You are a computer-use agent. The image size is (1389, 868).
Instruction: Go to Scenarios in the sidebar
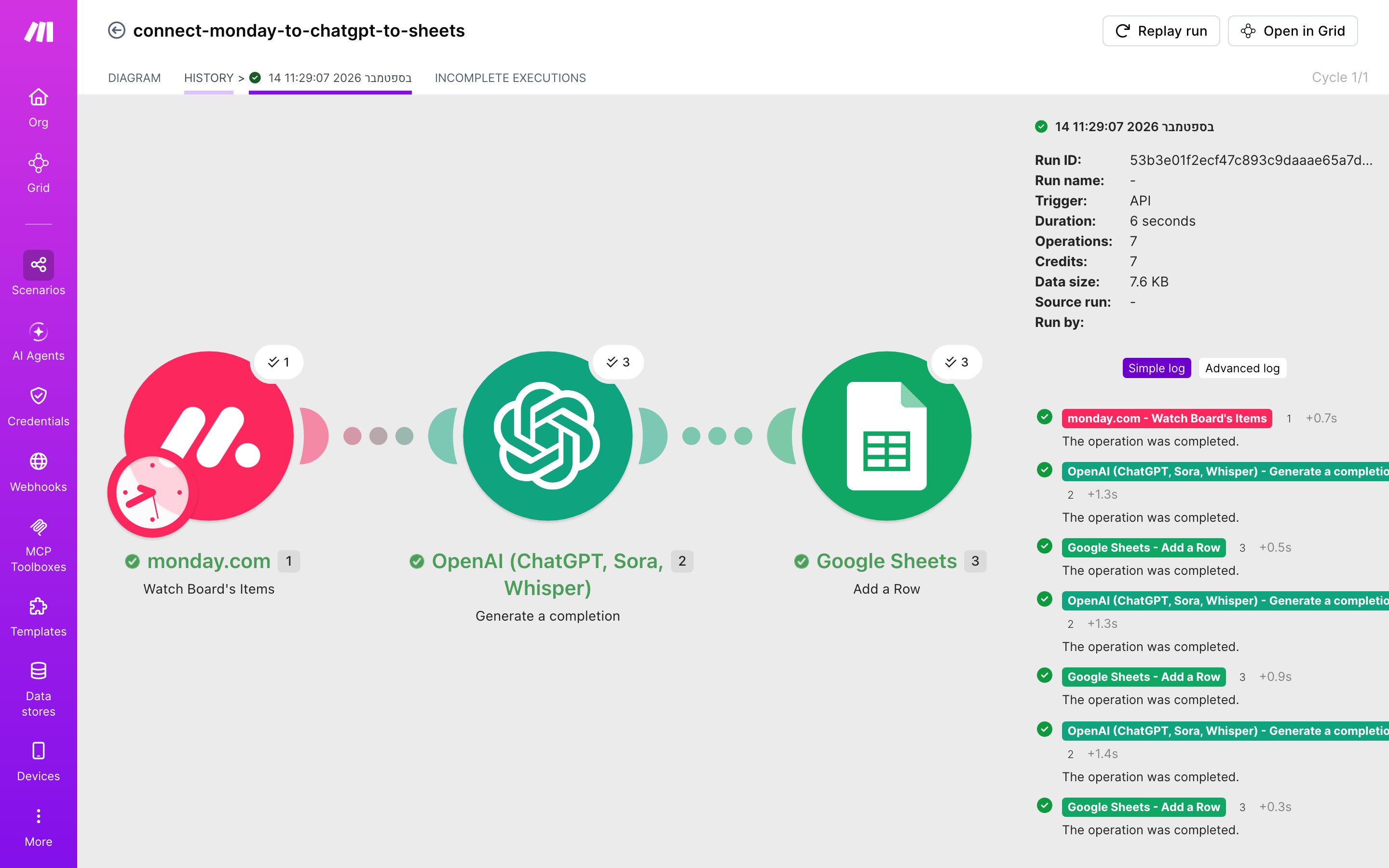pos(39,273)
